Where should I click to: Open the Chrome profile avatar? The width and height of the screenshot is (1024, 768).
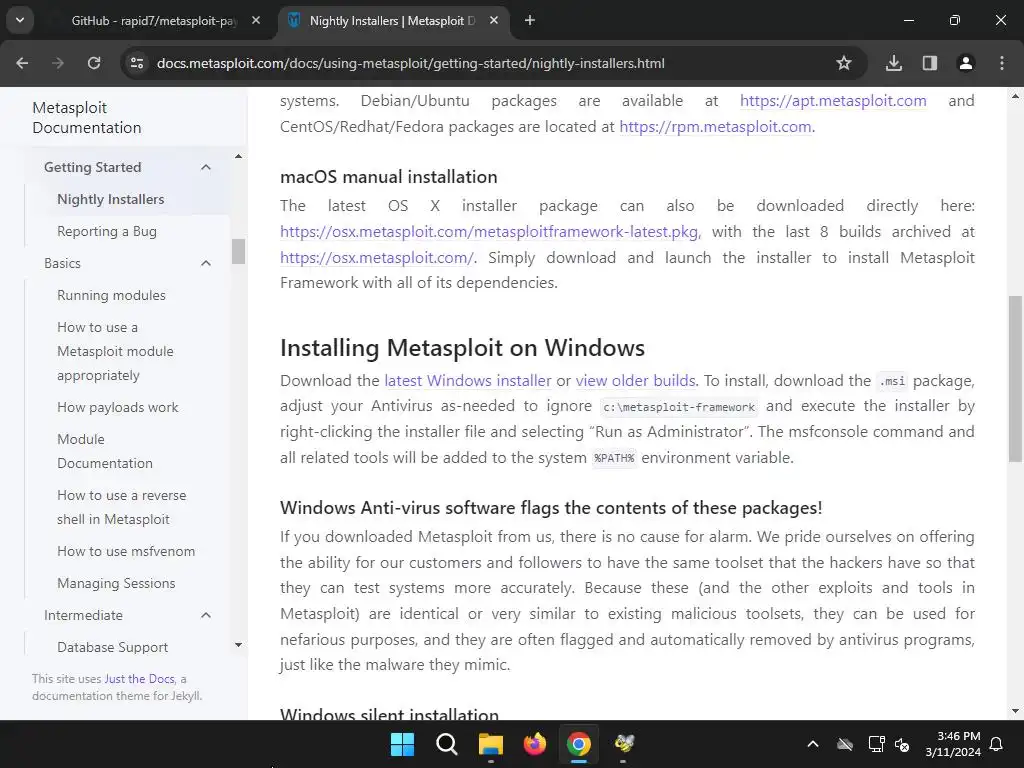[x=966, y=63]
